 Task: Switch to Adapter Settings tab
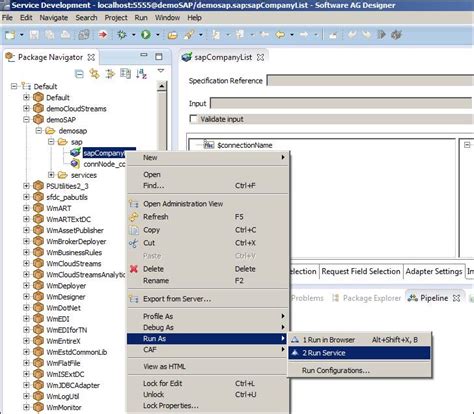(434, 271)
